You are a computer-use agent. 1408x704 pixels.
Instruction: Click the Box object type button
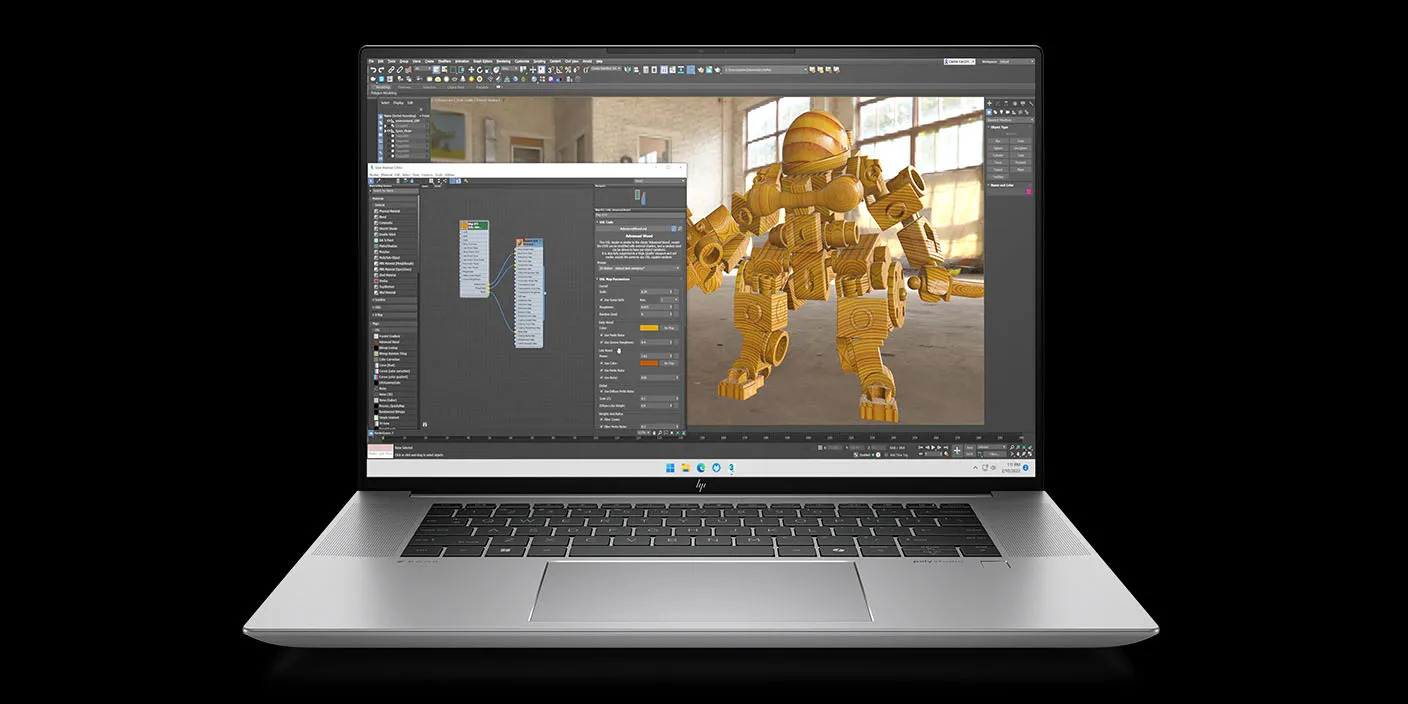(997, 141)
